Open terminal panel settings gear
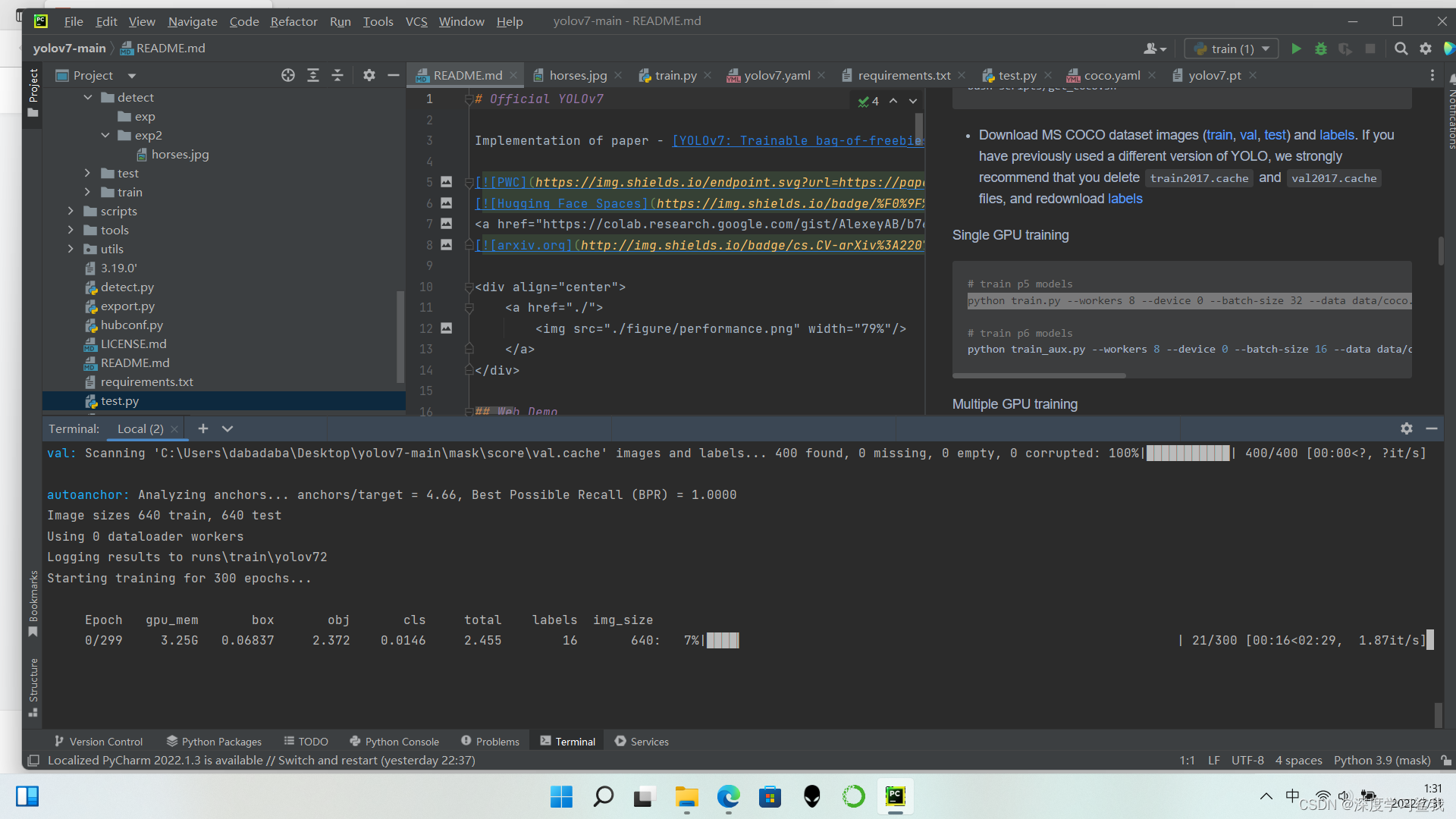This screenshot has height=819, width=1456. pyautogui.click(x=1407, y=428)
